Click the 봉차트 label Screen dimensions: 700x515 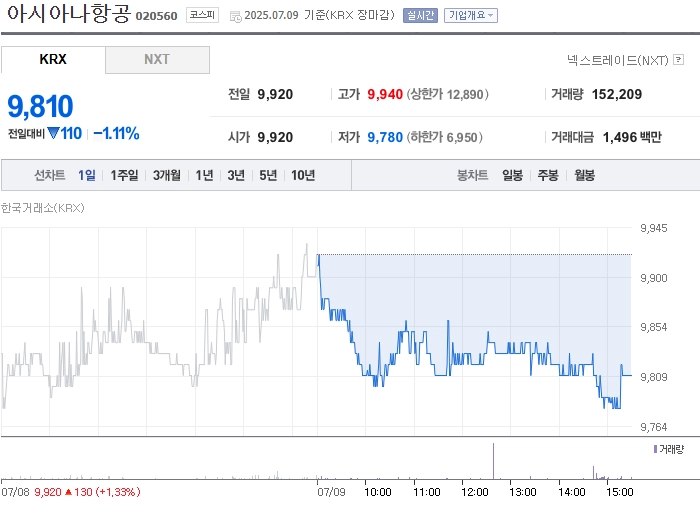click(x=472, y=175)
